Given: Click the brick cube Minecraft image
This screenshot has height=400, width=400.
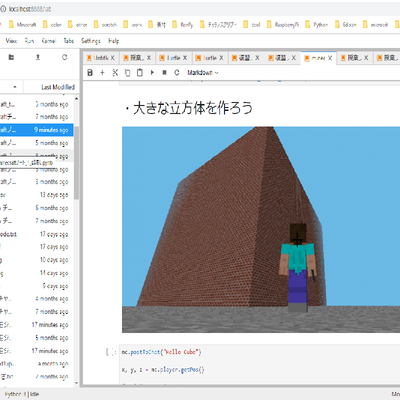Looking at the screenshot, I should (x=261, y=230).
